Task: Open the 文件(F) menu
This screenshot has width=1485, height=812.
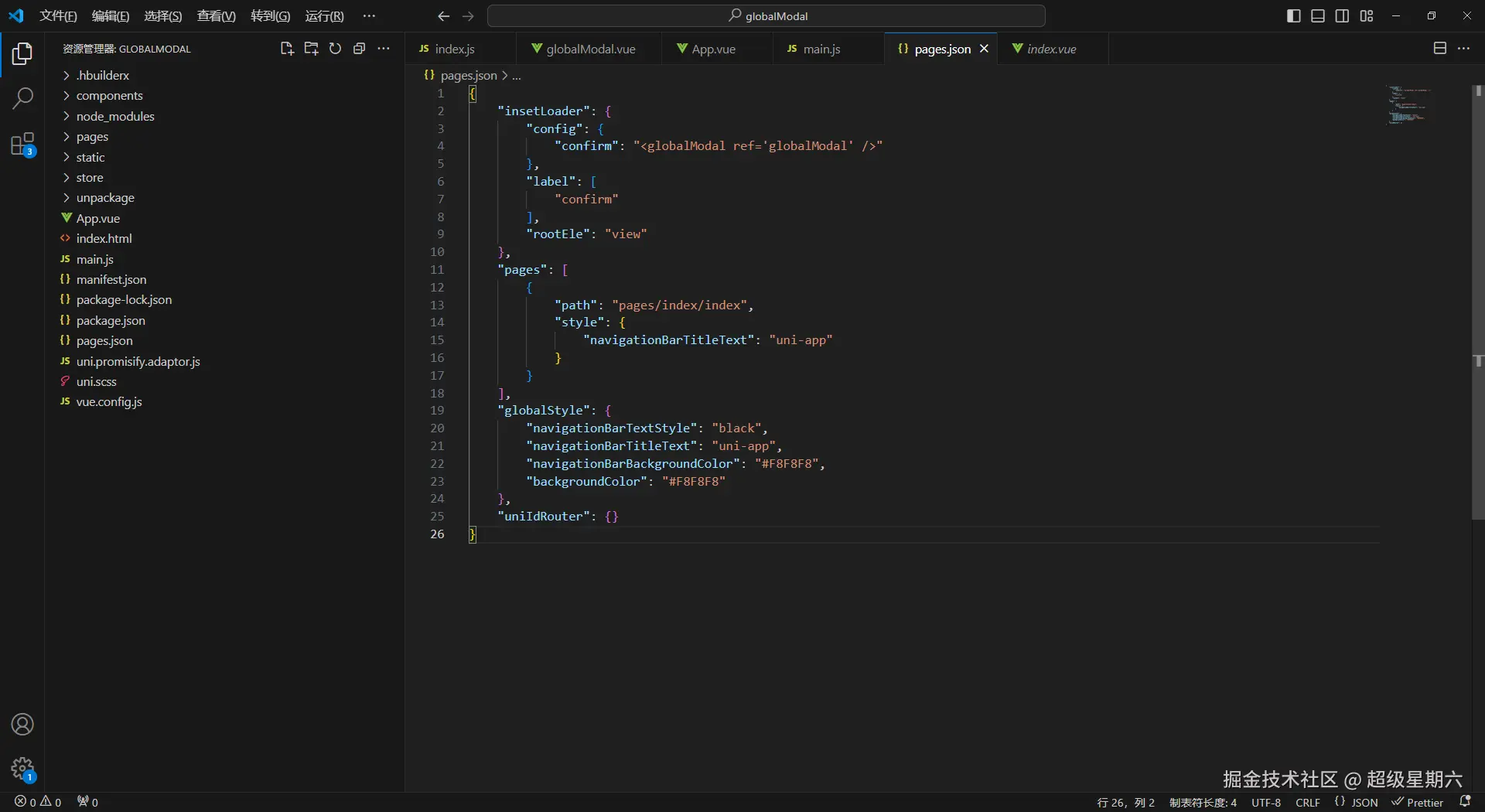Action: click(58, 16)
